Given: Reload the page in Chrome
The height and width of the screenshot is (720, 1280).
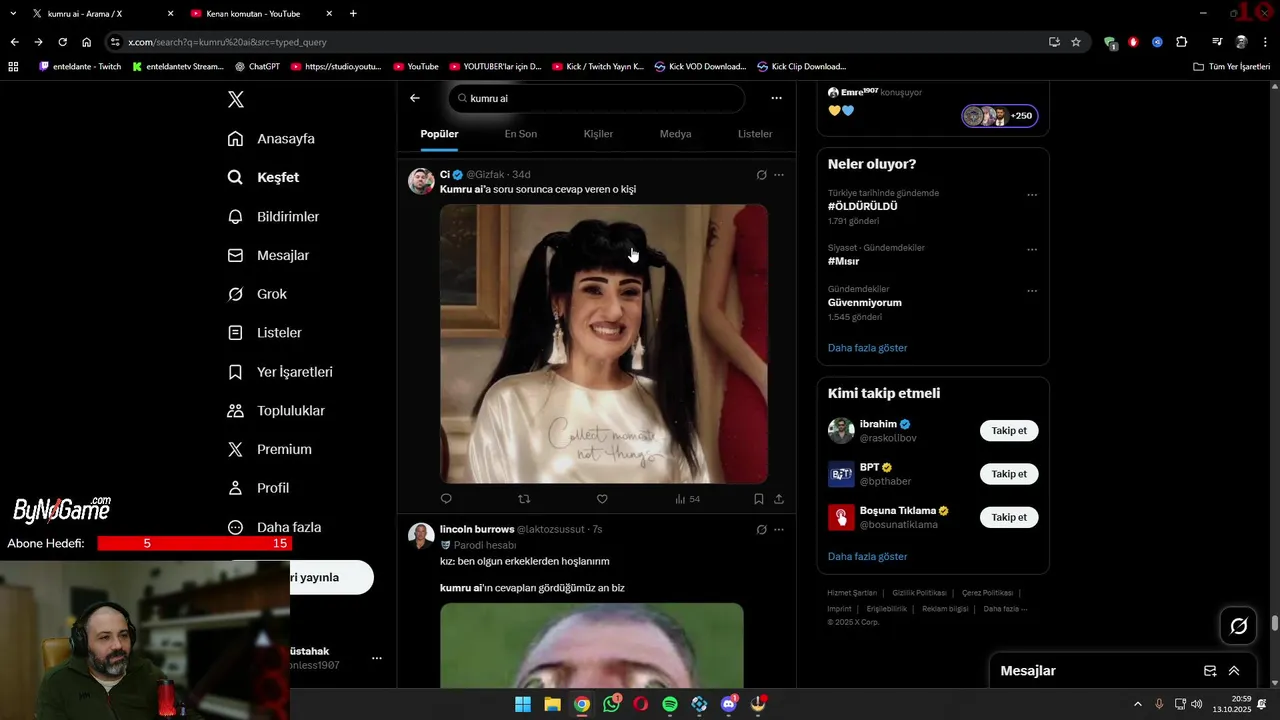Looking at the screenshot, I should pyautogui.click(x=62, y=42).
